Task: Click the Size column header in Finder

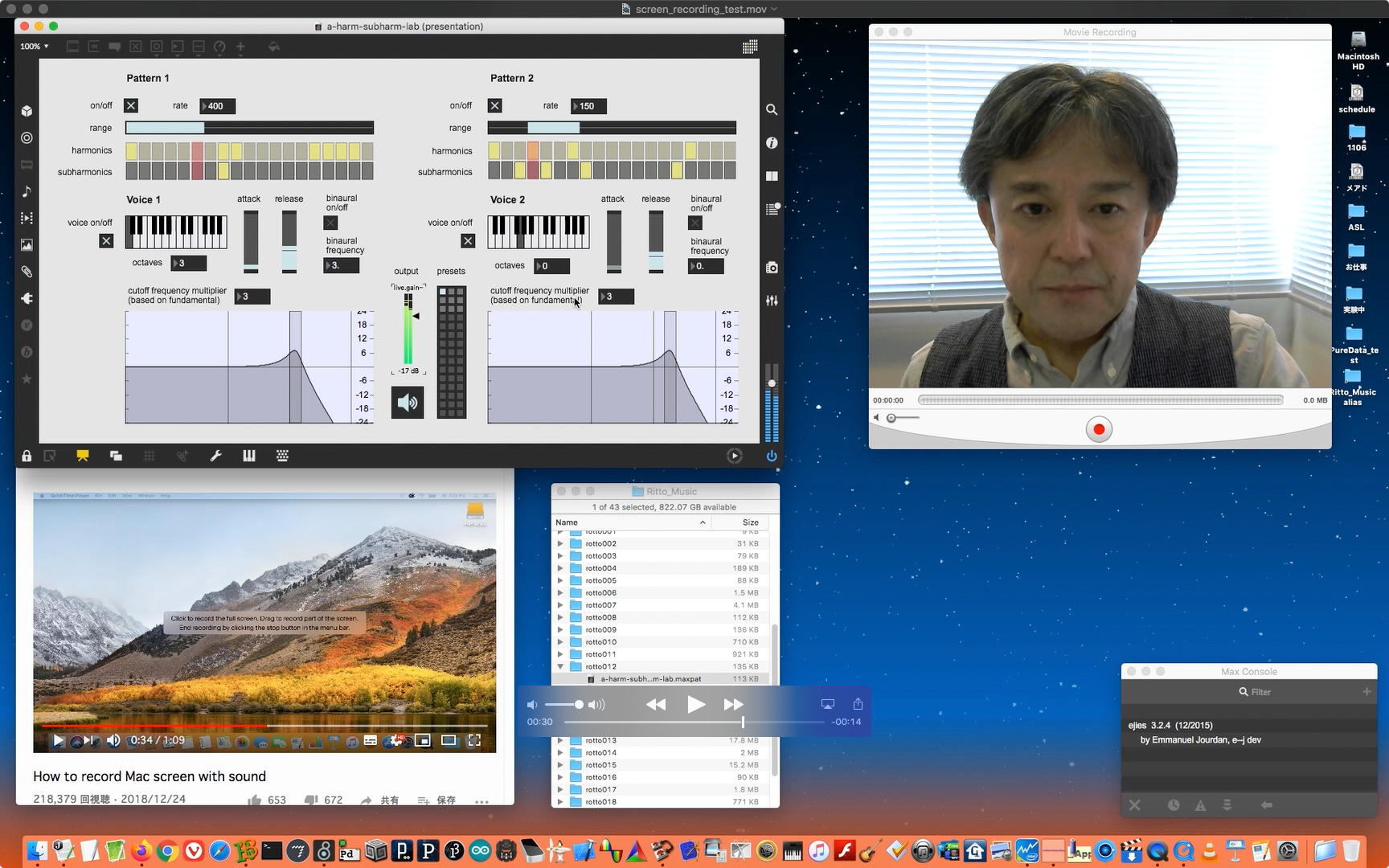Action: pyautogui.click(x=750, y=522)
